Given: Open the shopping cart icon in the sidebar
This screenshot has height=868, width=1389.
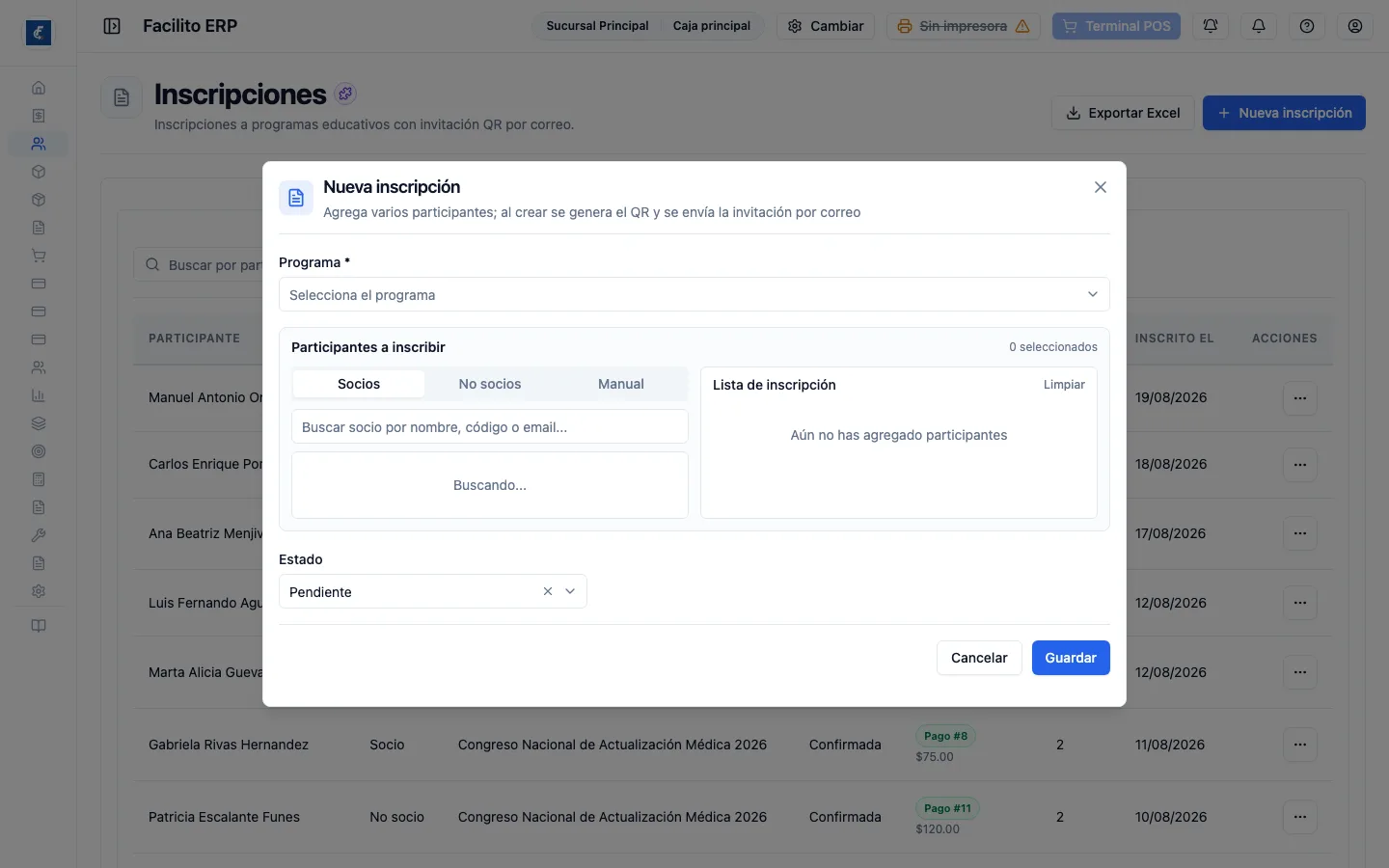Looking at the screenshot, I should (x=39, y=256).
